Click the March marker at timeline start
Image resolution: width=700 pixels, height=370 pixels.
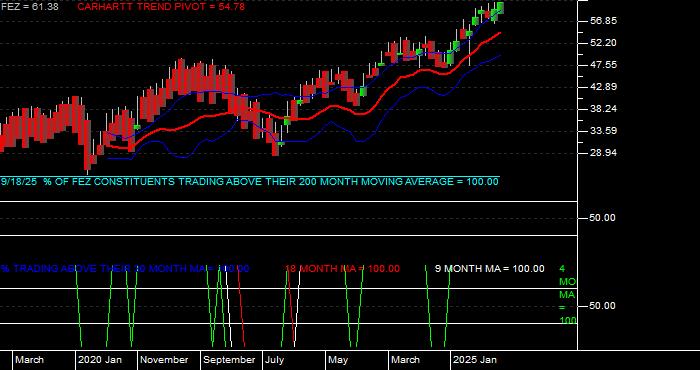(x=29, y=360)
